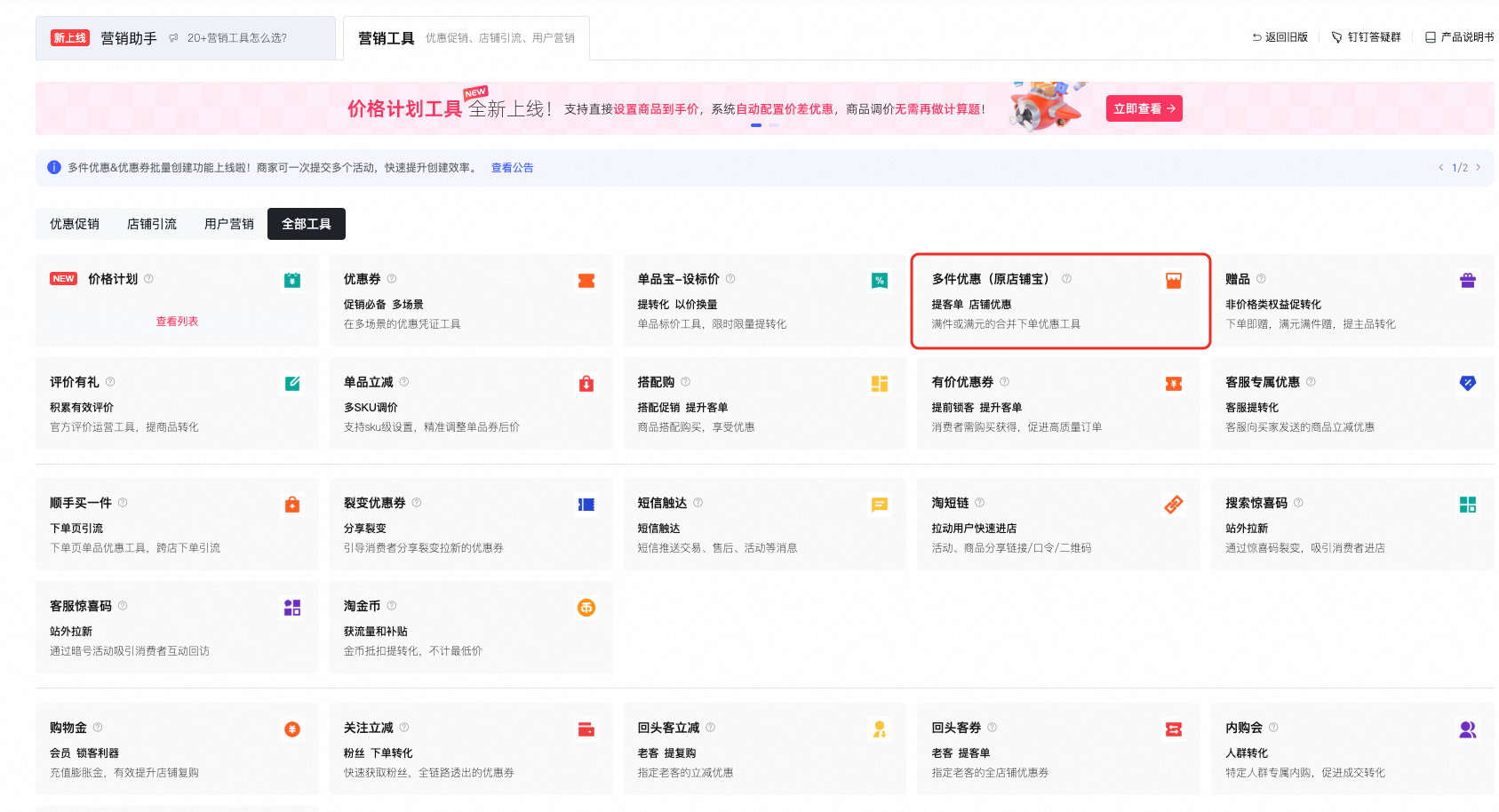Open the 搭配购 tool card title

pos(656,382)
